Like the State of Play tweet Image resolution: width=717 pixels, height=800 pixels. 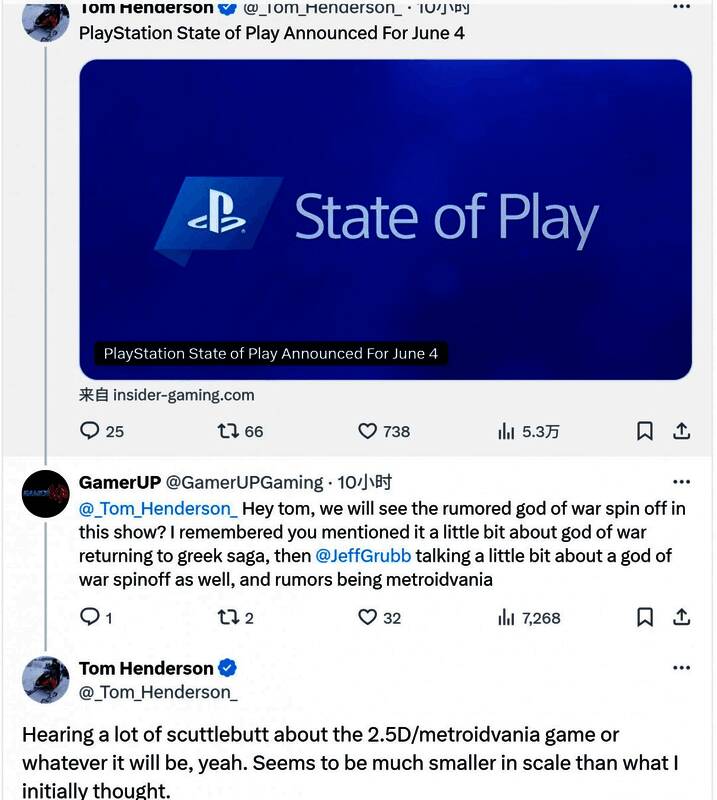pos(368,431)
